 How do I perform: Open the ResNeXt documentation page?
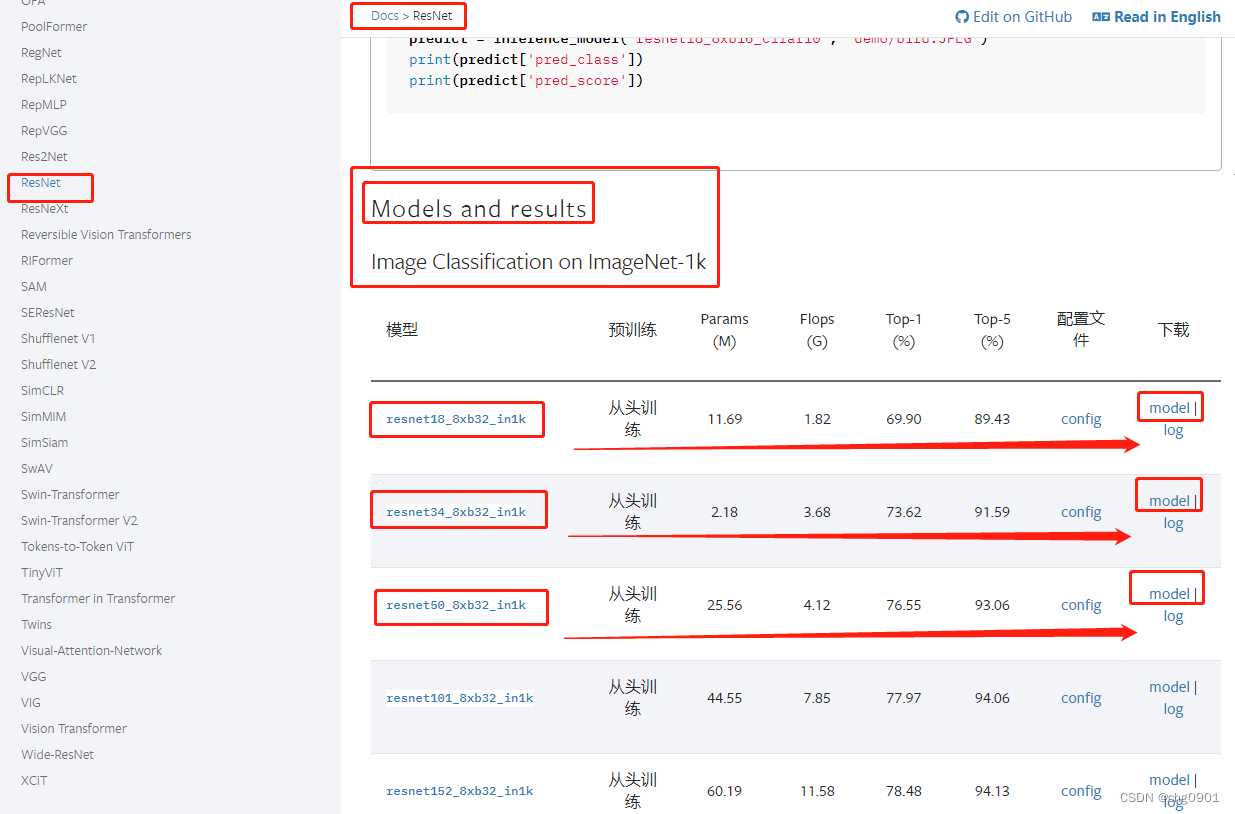(43, 208)
